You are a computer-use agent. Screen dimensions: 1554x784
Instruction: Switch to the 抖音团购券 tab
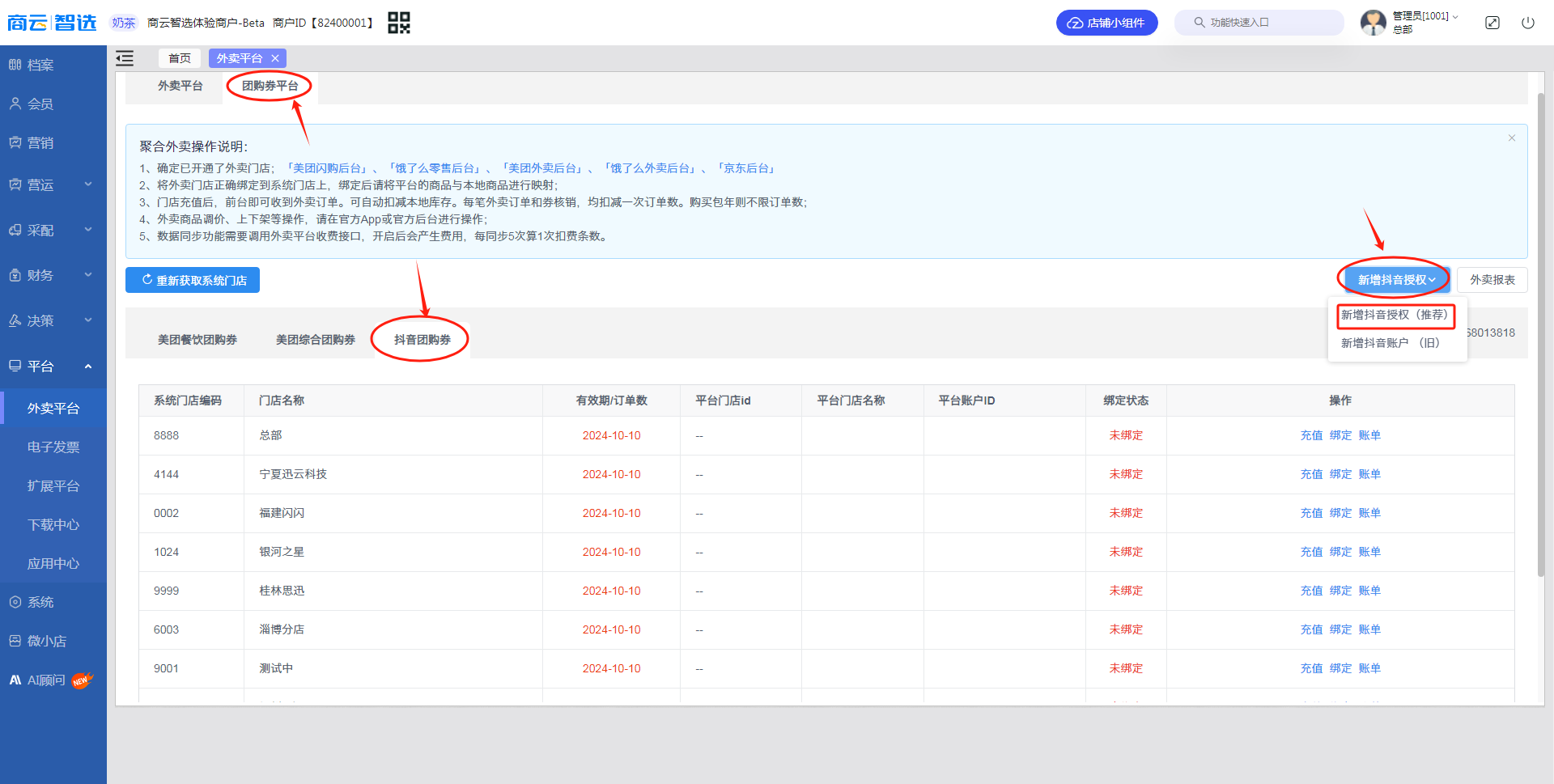click(422, 340)
